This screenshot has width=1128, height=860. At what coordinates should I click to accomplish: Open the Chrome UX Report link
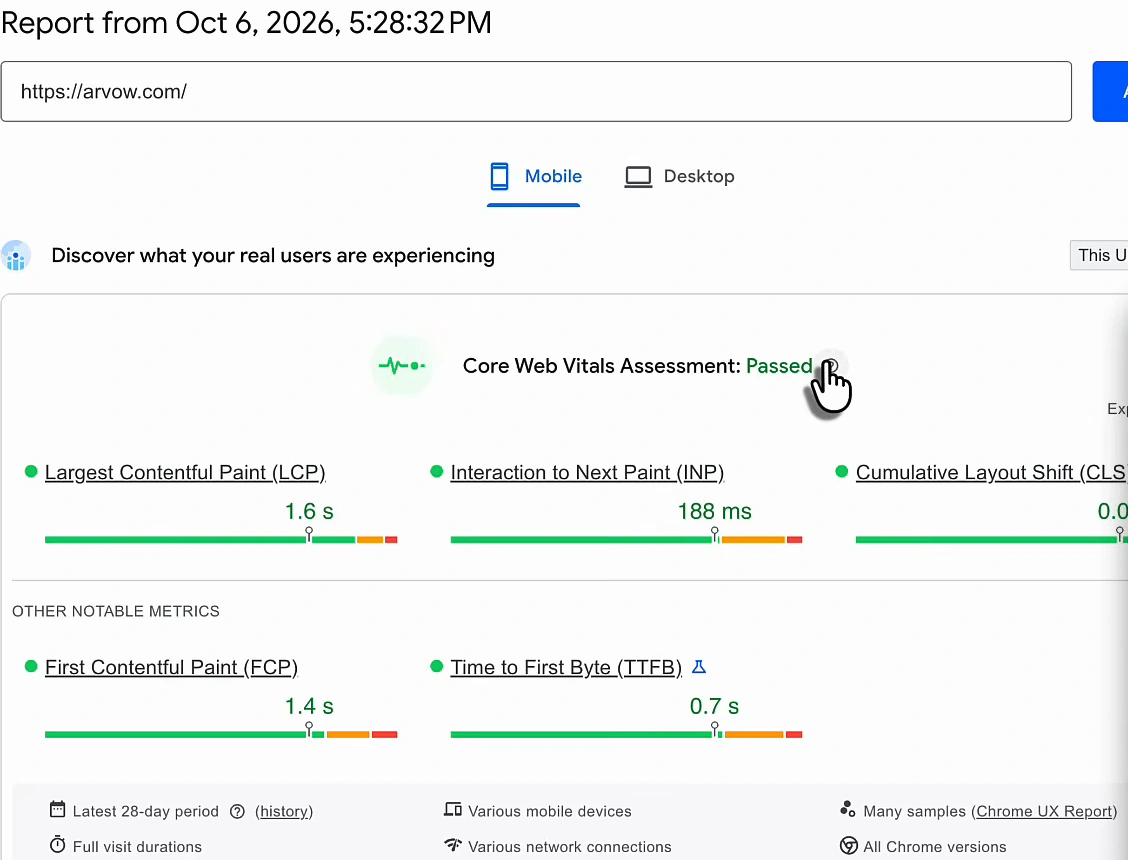(1045, 812)
